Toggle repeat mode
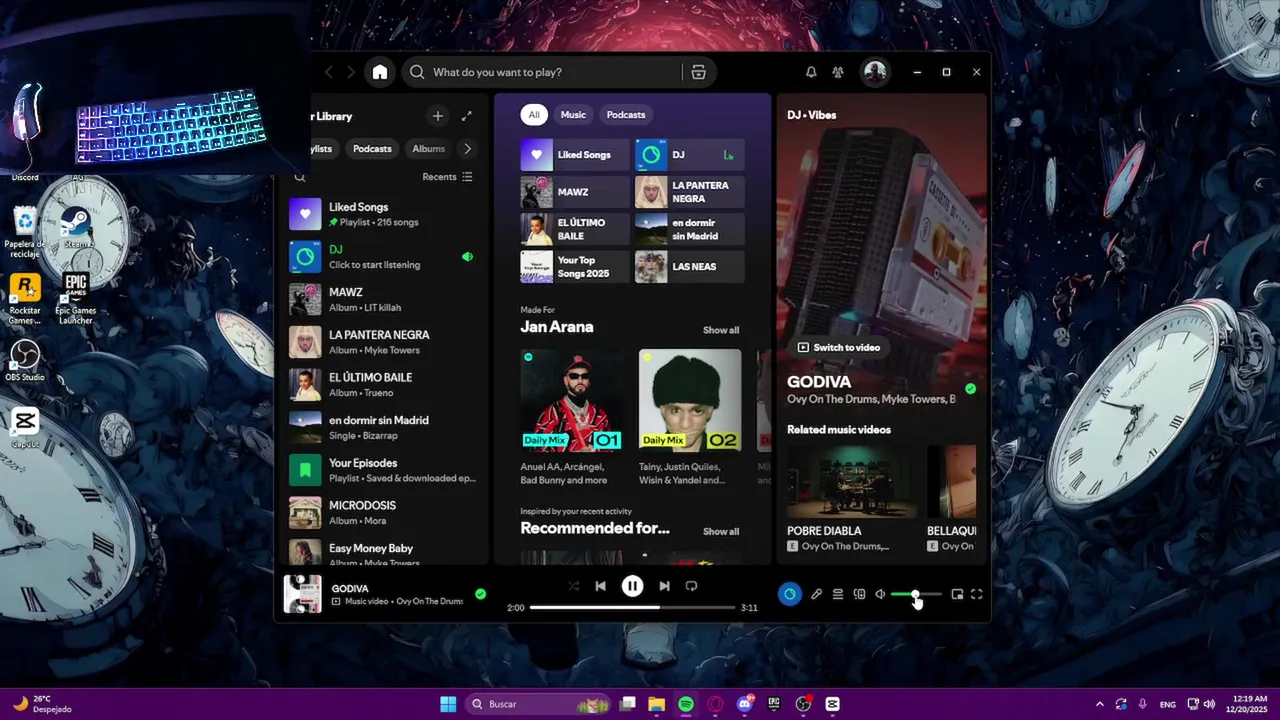Screen dimensions: 1280x720 tap(691, 587)
